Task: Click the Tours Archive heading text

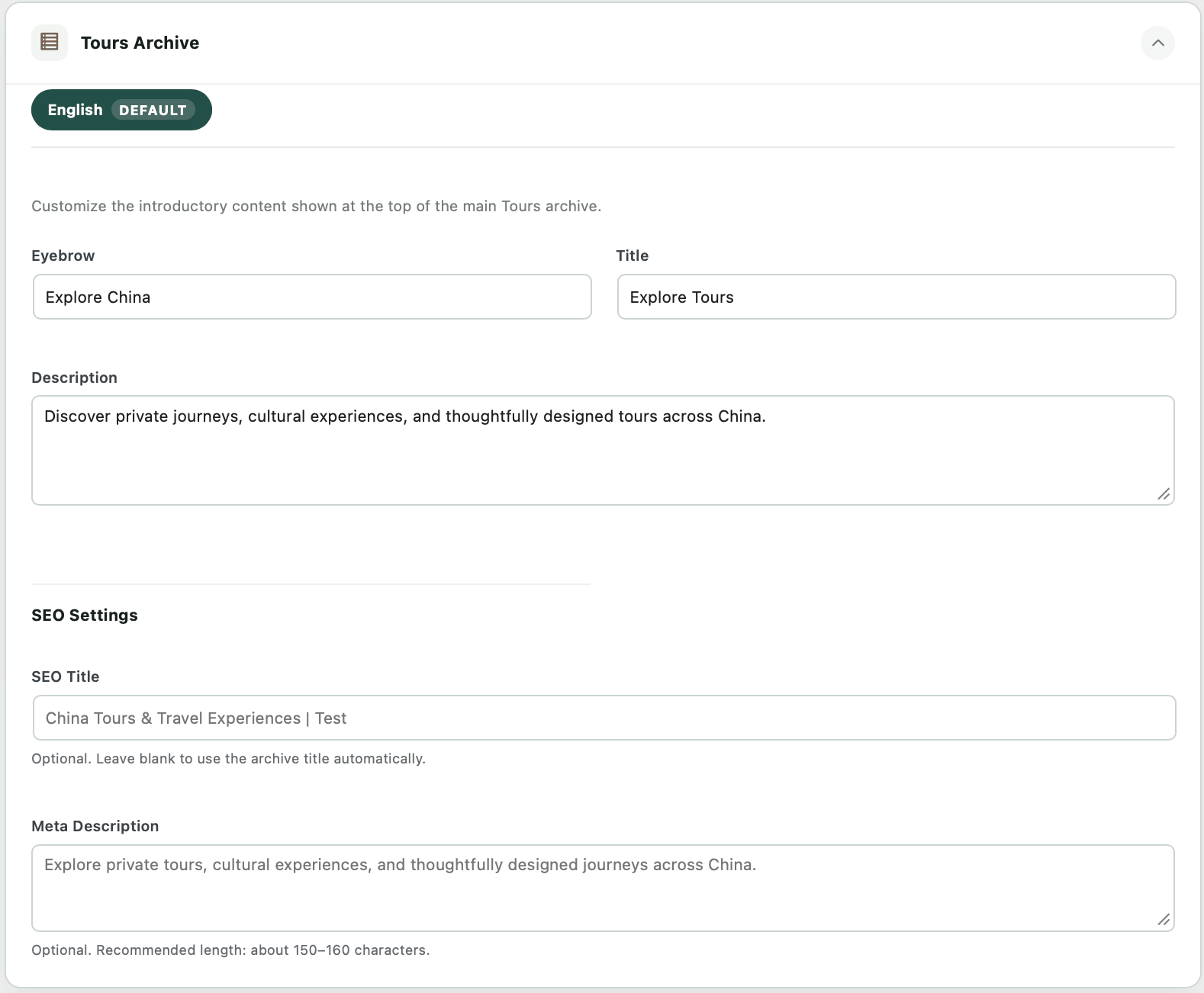Action: [140, 43]
